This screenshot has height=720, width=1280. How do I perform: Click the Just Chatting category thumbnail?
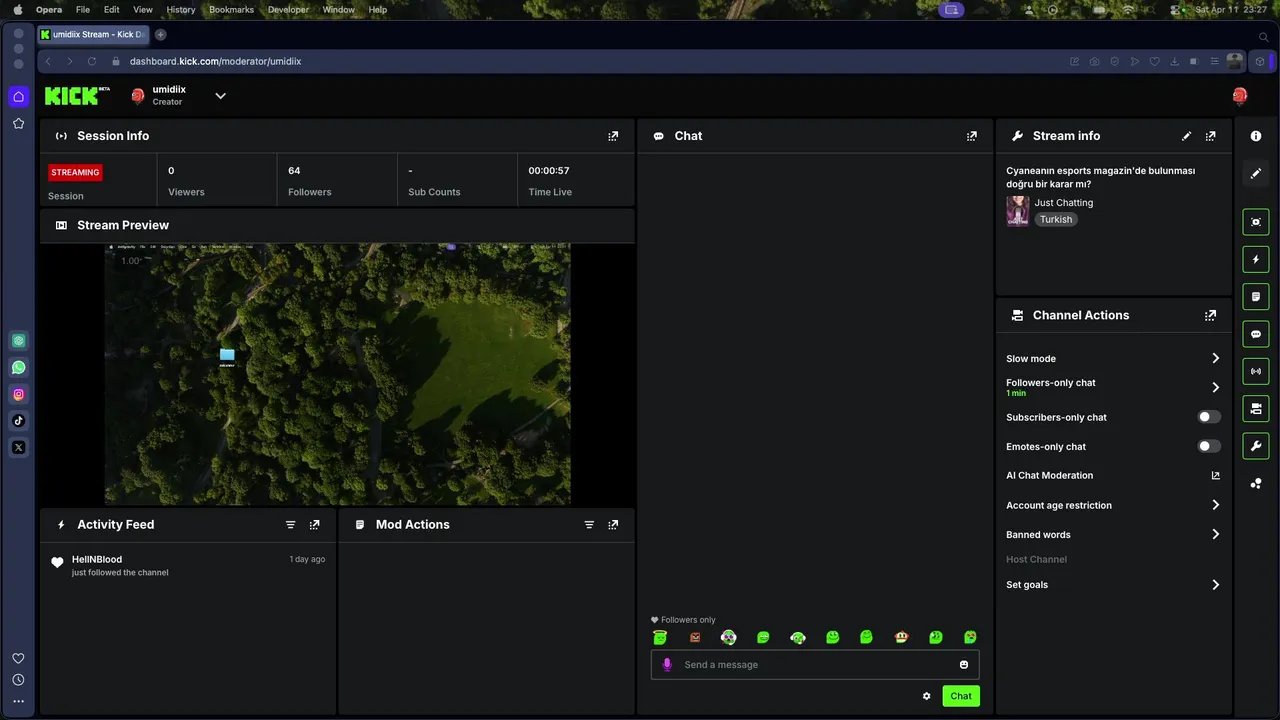click(x=1018, y=211)
